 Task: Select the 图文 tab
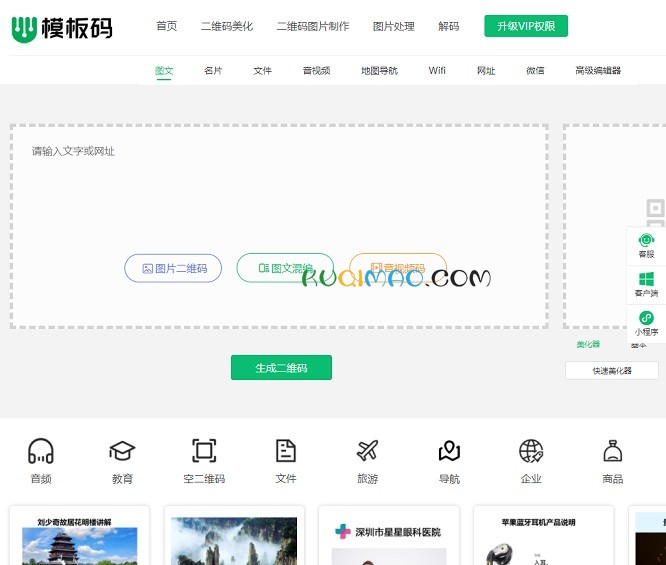point(164,71)
